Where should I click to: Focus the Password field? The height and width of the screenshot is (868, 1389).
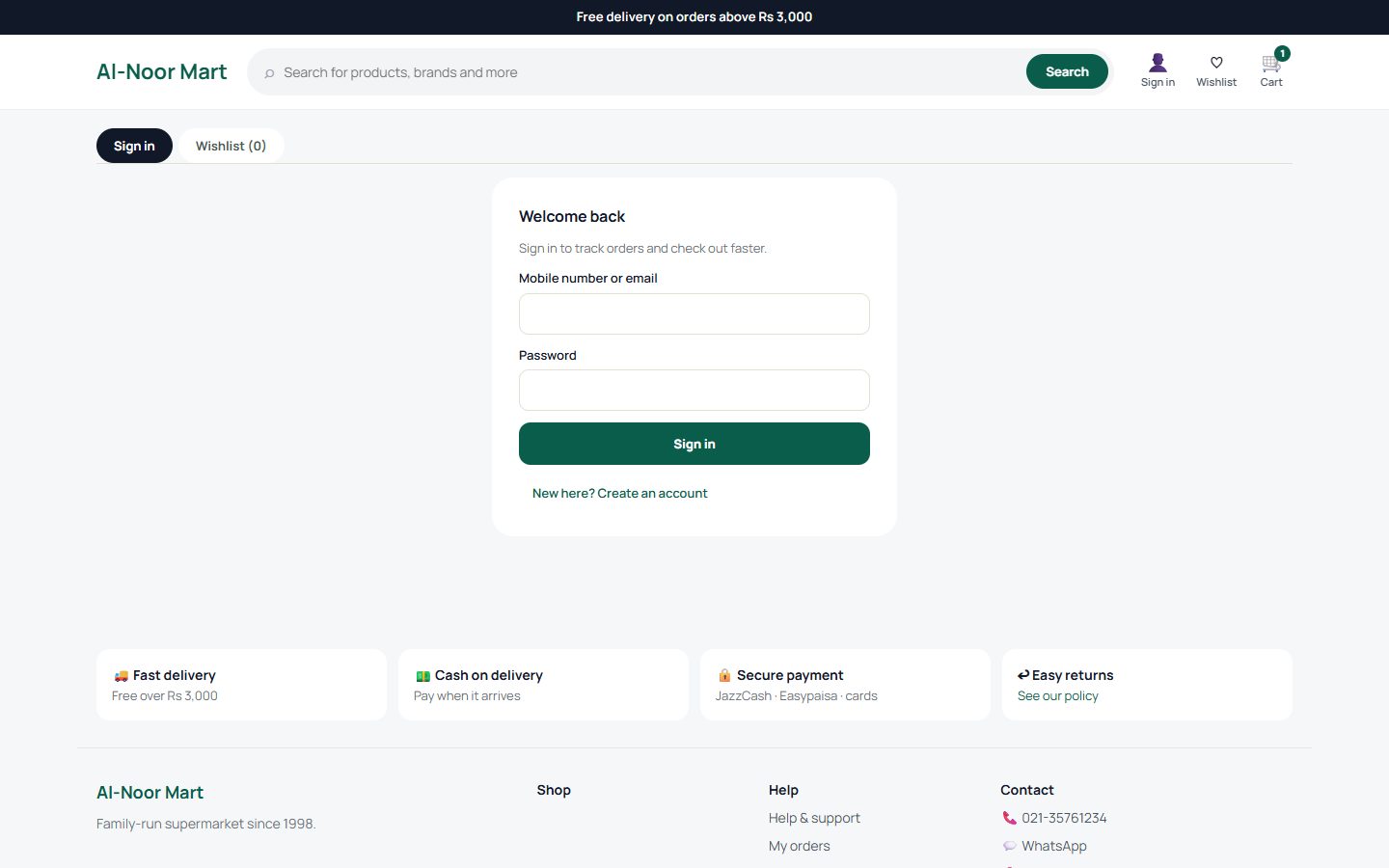(x=694, y=391)
